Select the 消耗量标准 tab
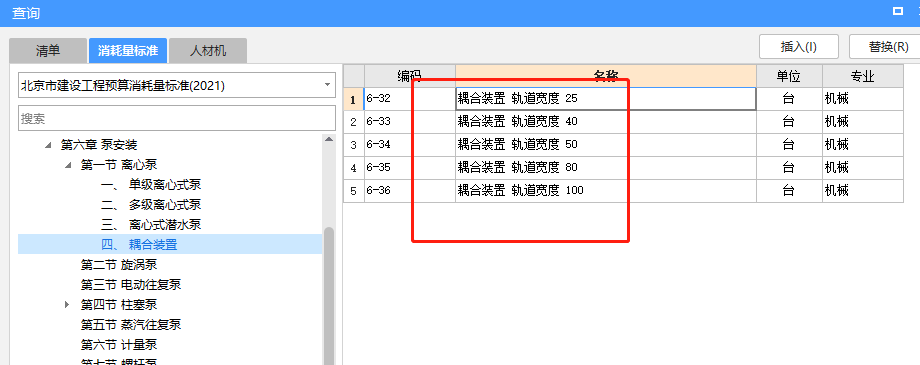 pyautogui.click(x=128, y=50)
